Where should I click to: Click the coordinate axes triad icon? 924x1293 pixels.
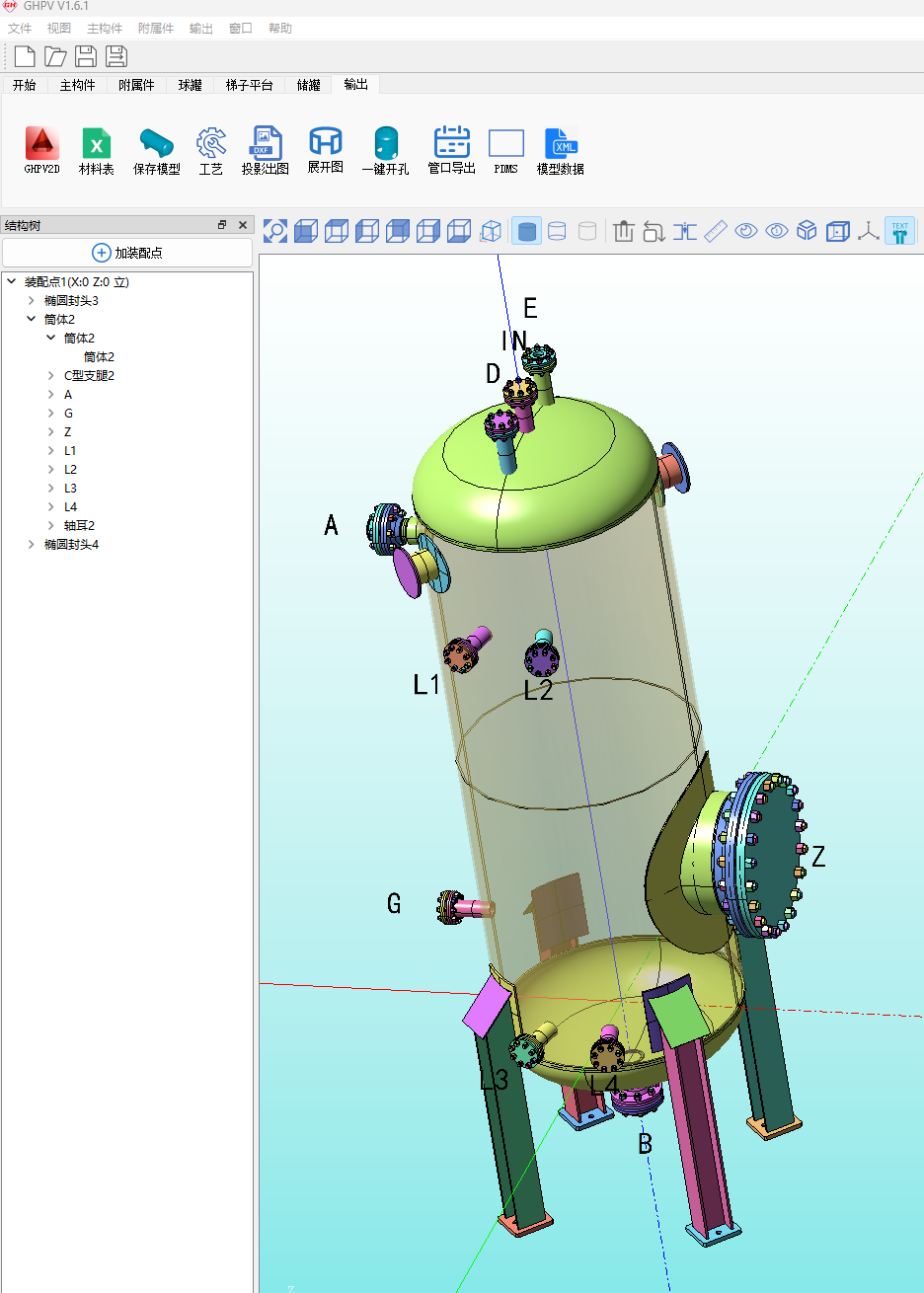[868, 231]
